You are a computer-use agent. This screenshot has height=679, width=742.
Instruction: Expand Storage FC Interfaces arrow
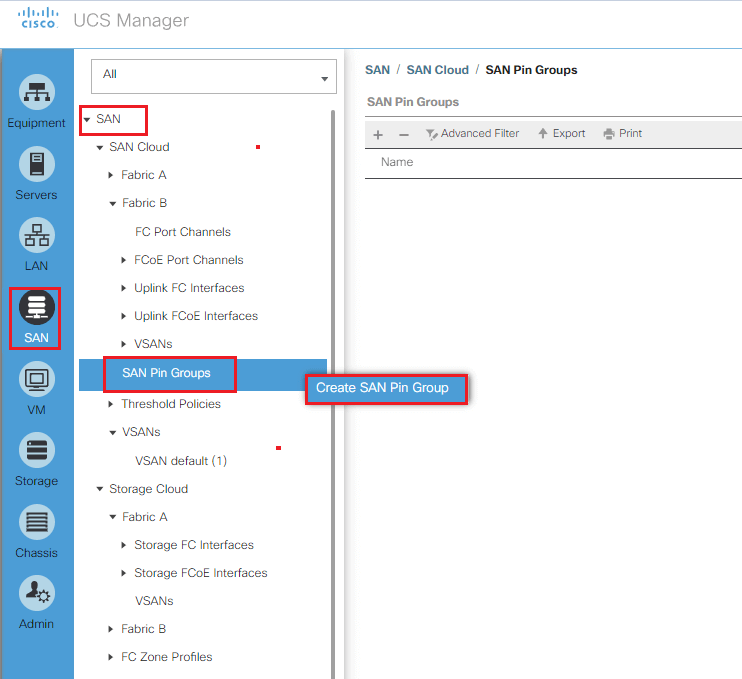124,545
